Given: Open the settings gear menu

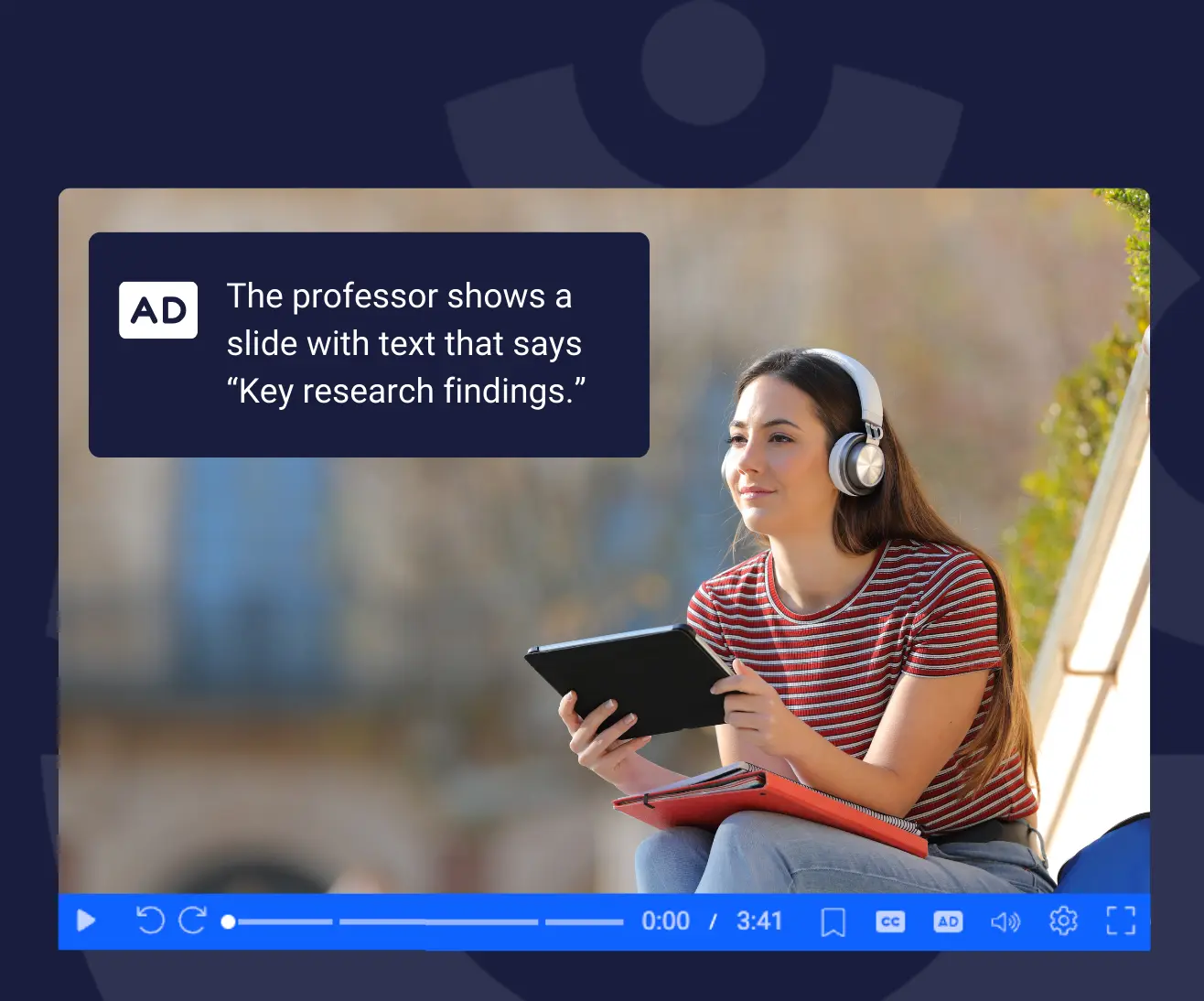Looking at the screenshot, I should (x=1063, y=920).
